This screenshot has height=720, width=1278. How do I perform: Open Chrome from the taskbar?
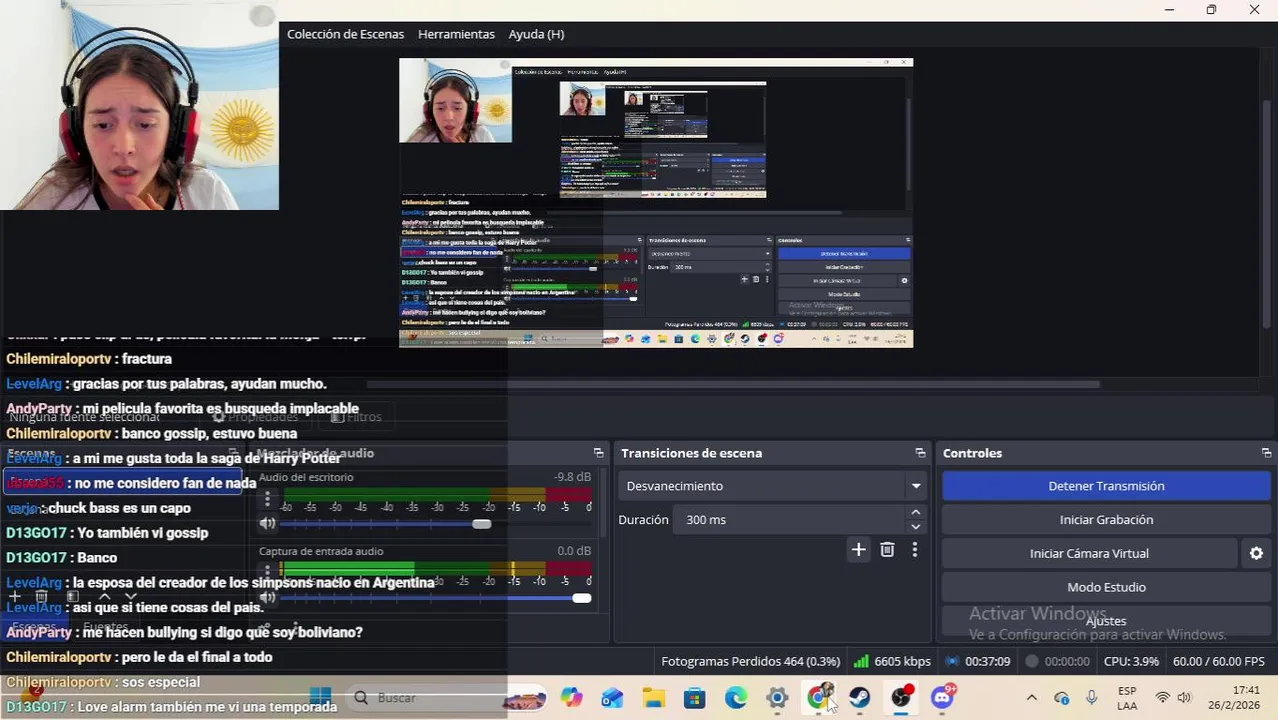818,698
